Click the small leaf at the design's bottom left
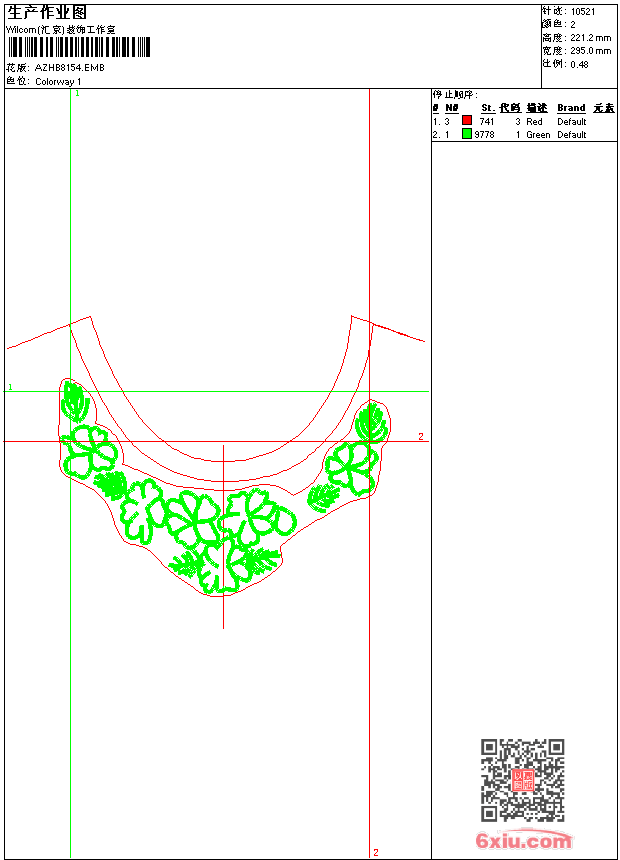The width and height of the screenshot is (620, 860). point(186,565)
